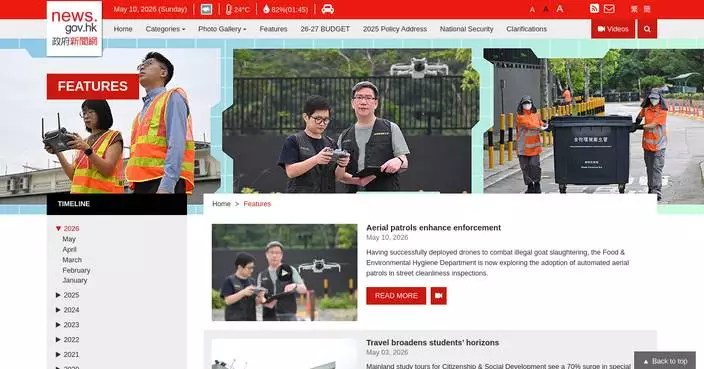The image size is (704, 369).
Task: Select April under 2026 timeline
Action: [70, 249]
